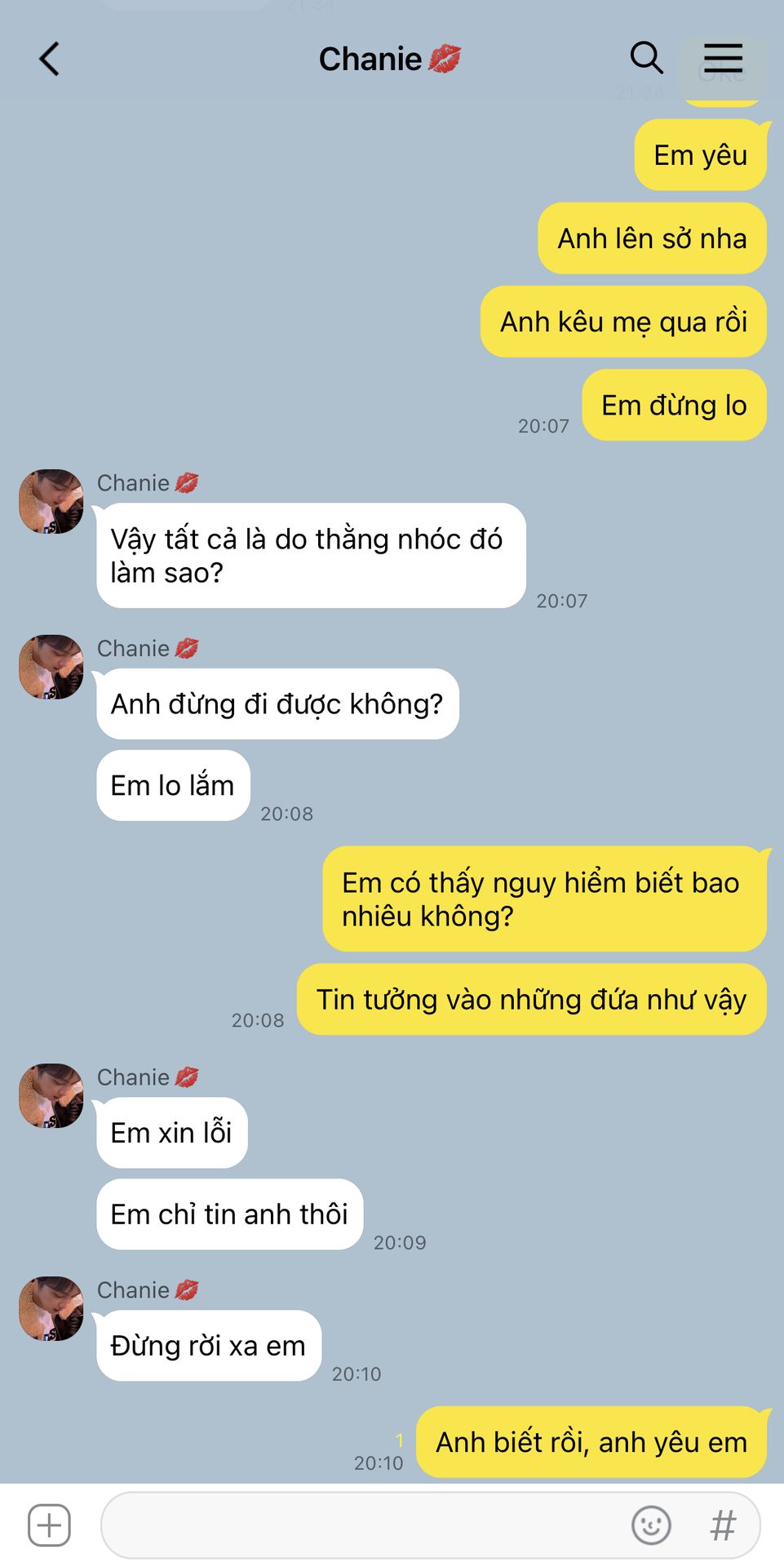Tap the 'Em yêu' message bubble
This screenshot has height=1567, width=784.
[x=701, y=155]
